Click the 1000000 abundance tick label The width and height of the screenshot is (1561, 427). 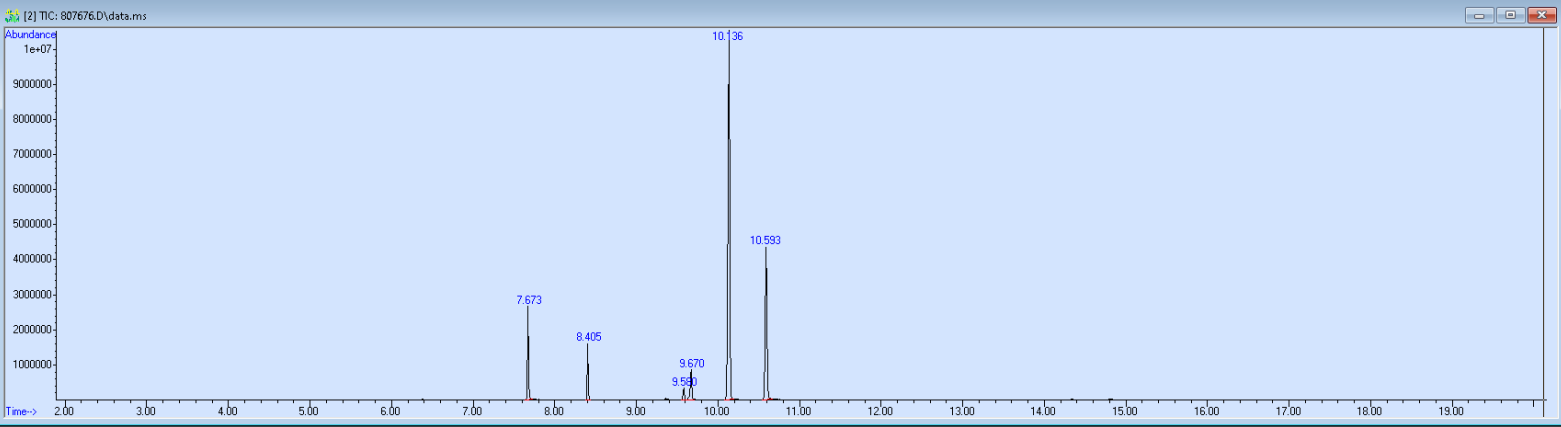[32, 365]
